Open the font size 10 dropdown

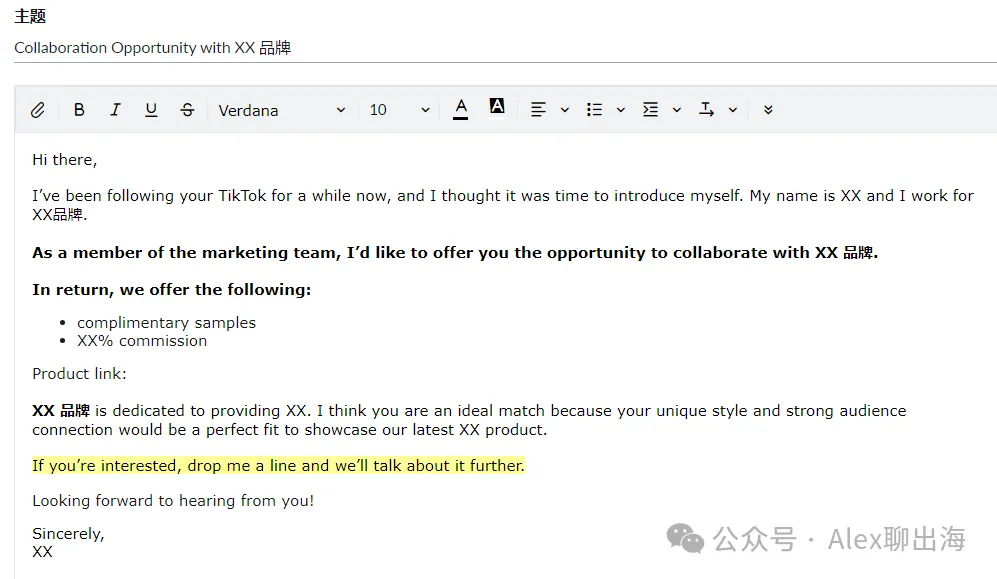(399, 110)
